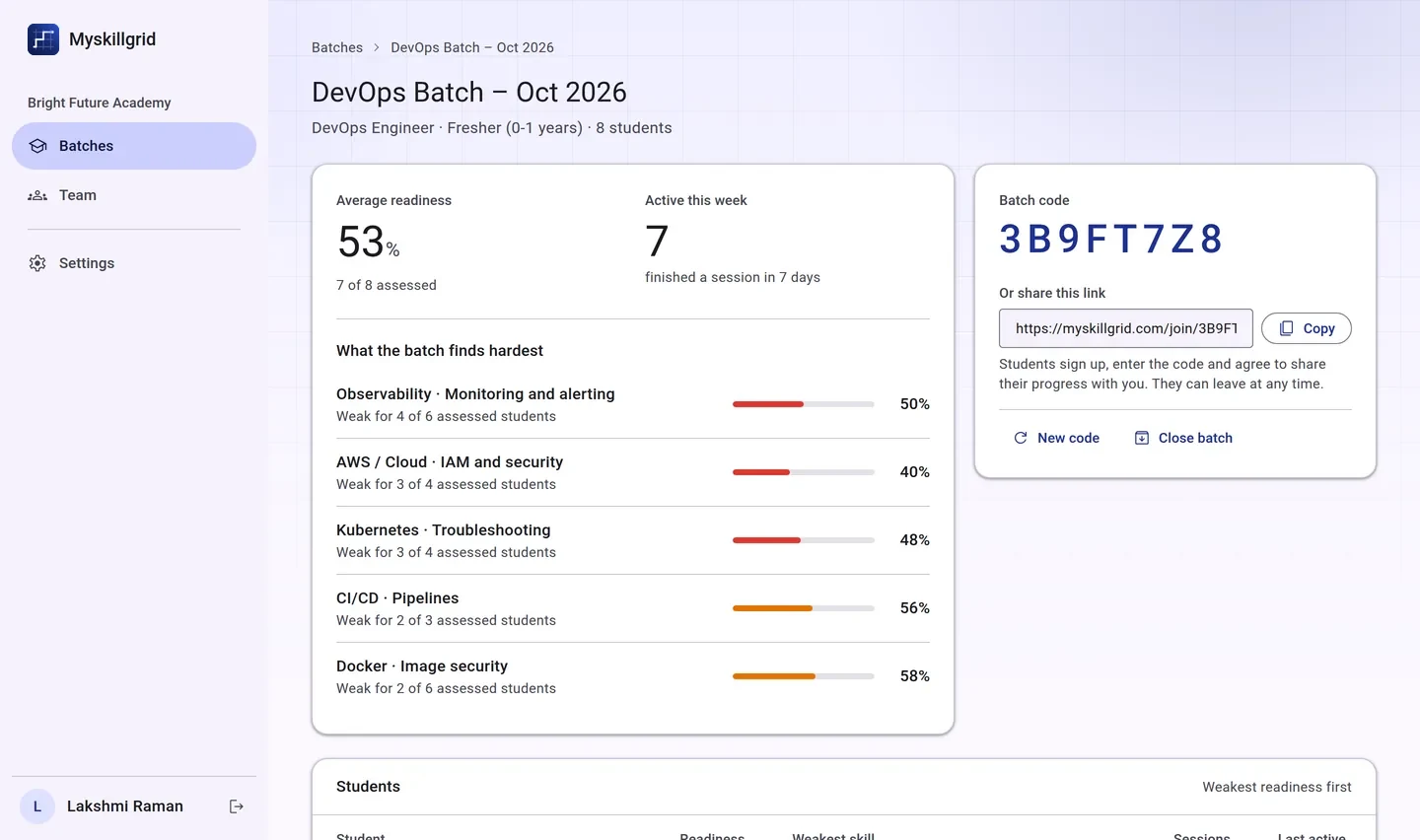This screenshot has width=1420, height=840.
Task: Click the gear icon beside Settings
Action: 37,263
